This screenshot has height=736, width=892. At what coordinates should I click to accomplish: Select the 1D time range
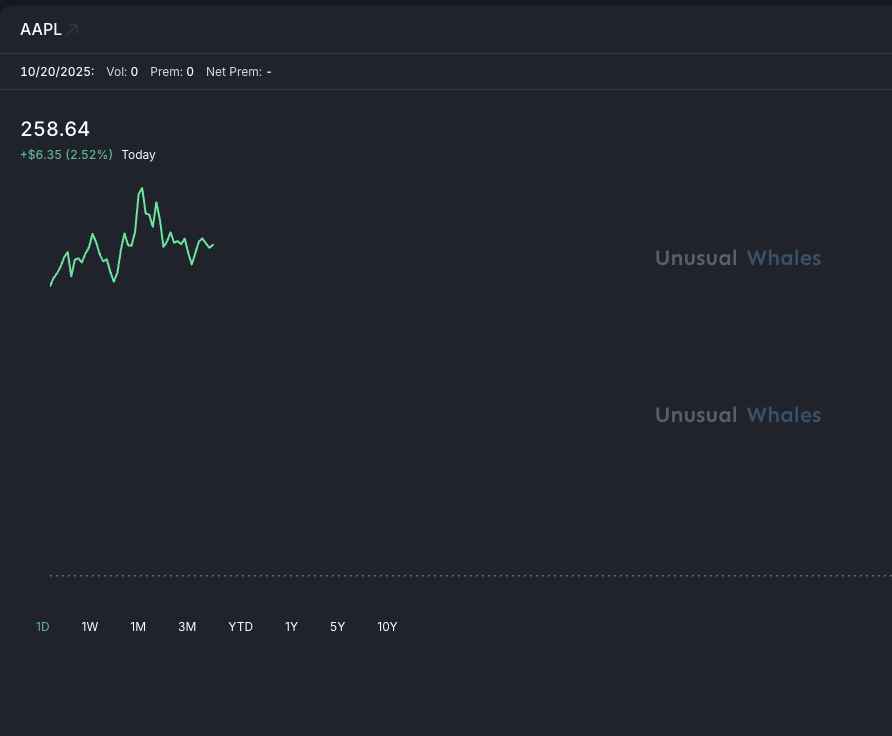pos(43,627)
